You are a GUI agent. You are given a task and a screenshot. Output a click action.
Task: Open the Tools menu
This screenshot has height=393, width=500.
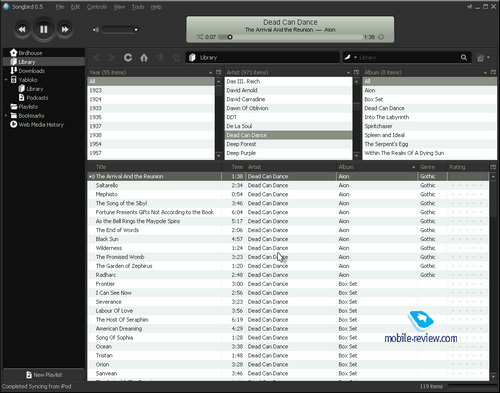click(x=138, y=7)
